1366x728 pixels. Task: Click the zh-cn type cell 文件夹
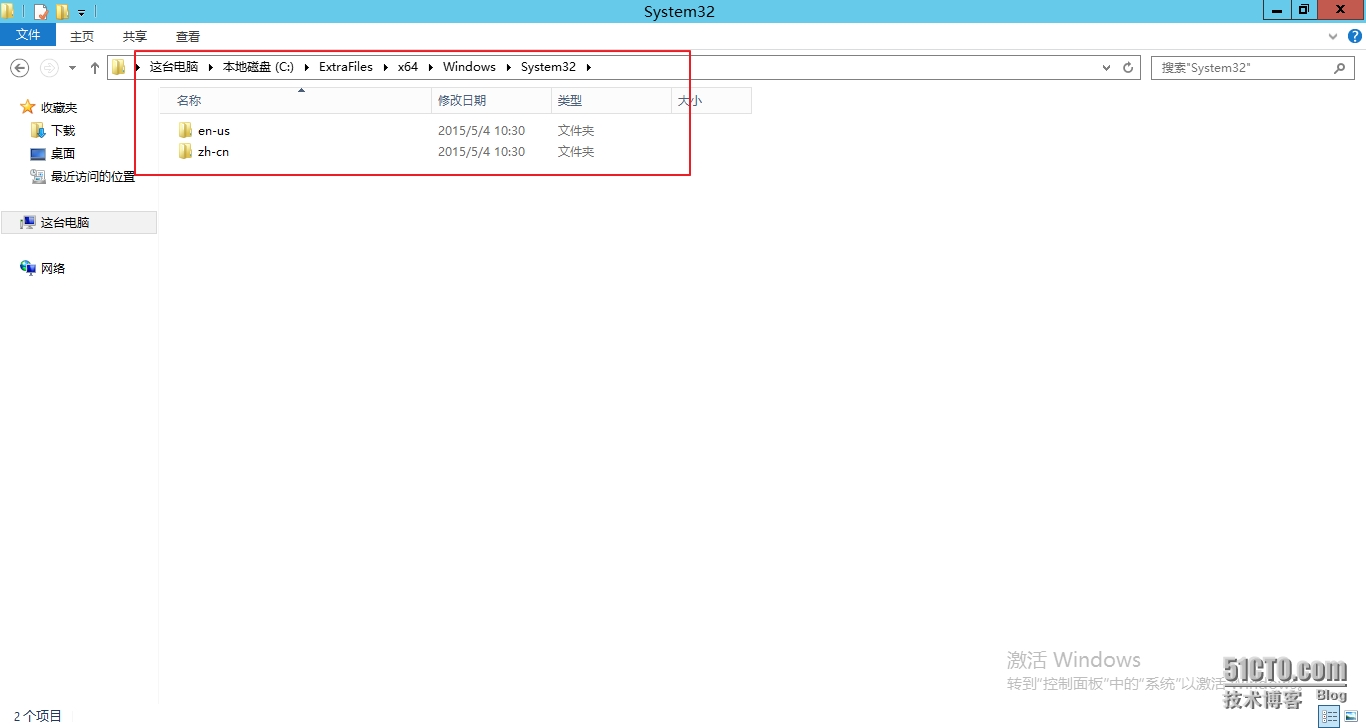[x=576, y=152]
